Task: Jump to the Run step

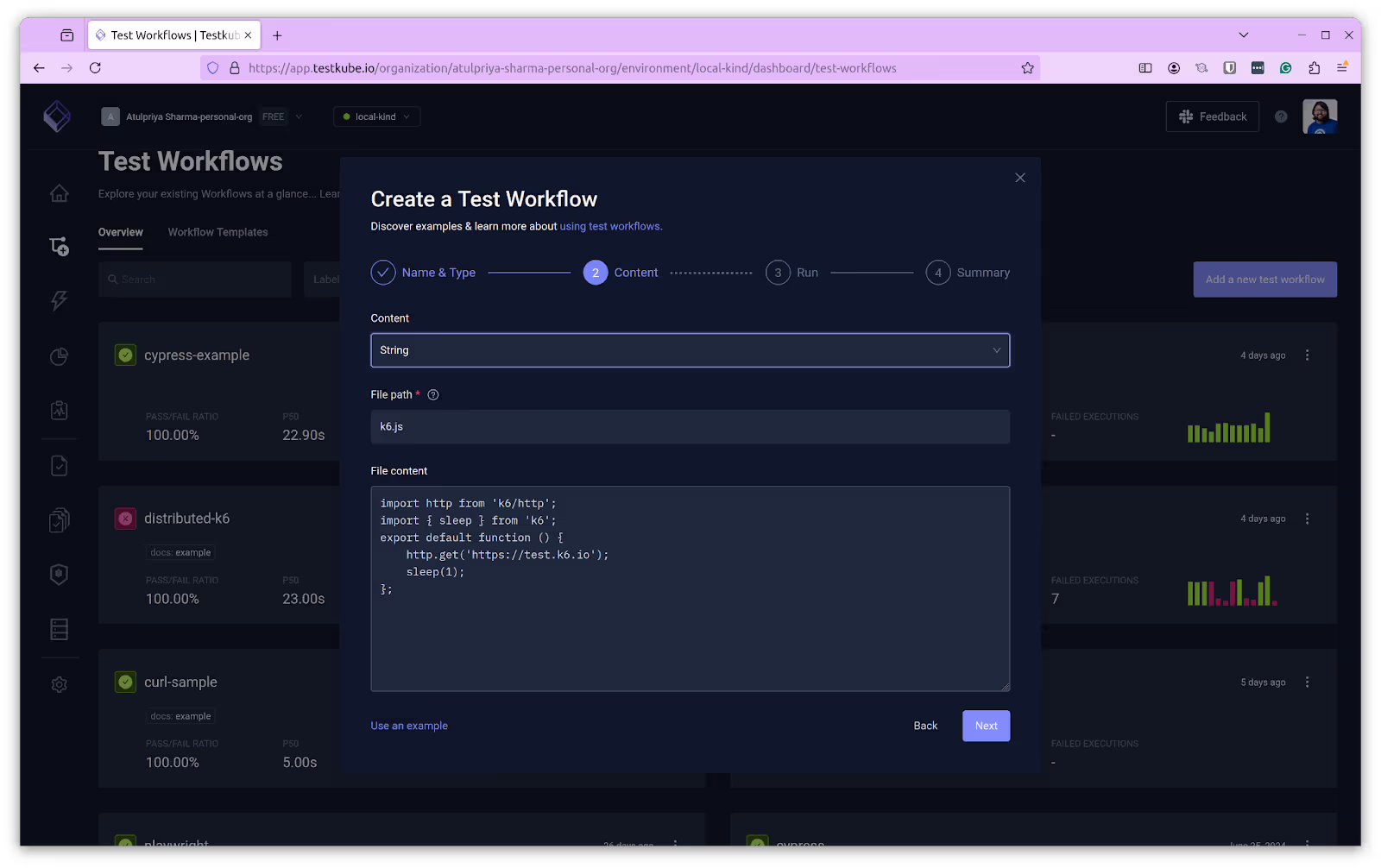Action: pyautogui.click(x=791, y=273)
